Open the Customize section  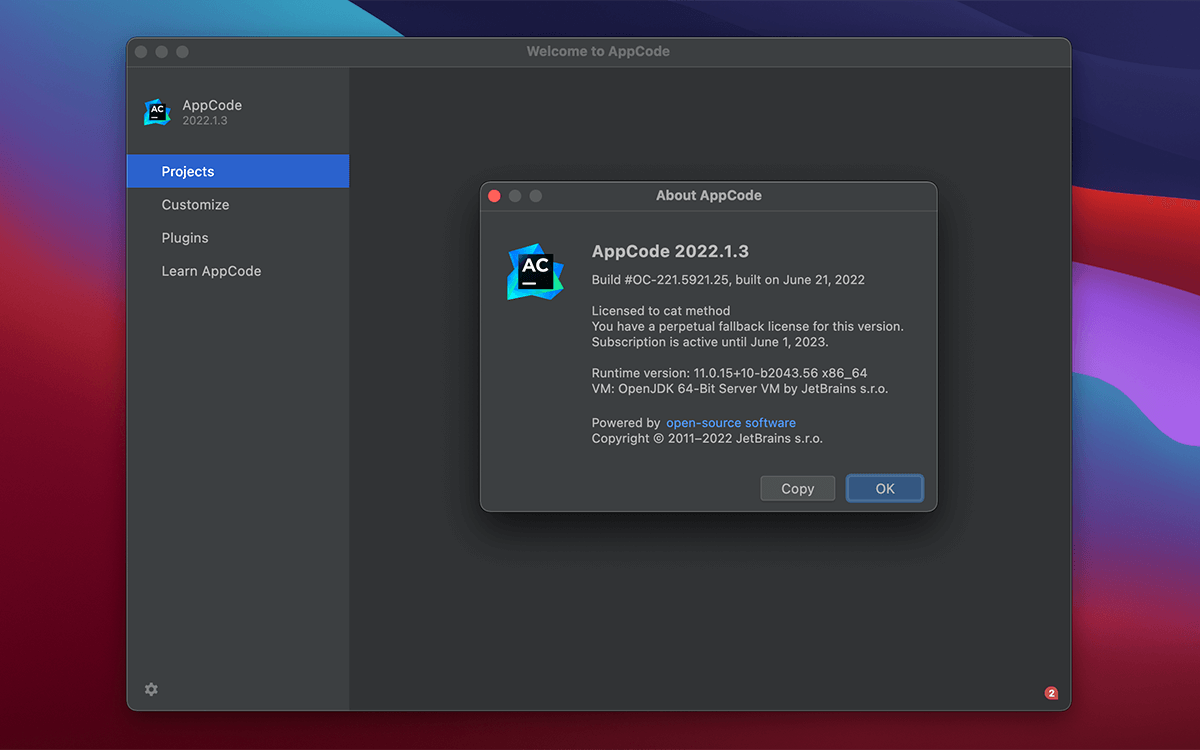point(238,204)
